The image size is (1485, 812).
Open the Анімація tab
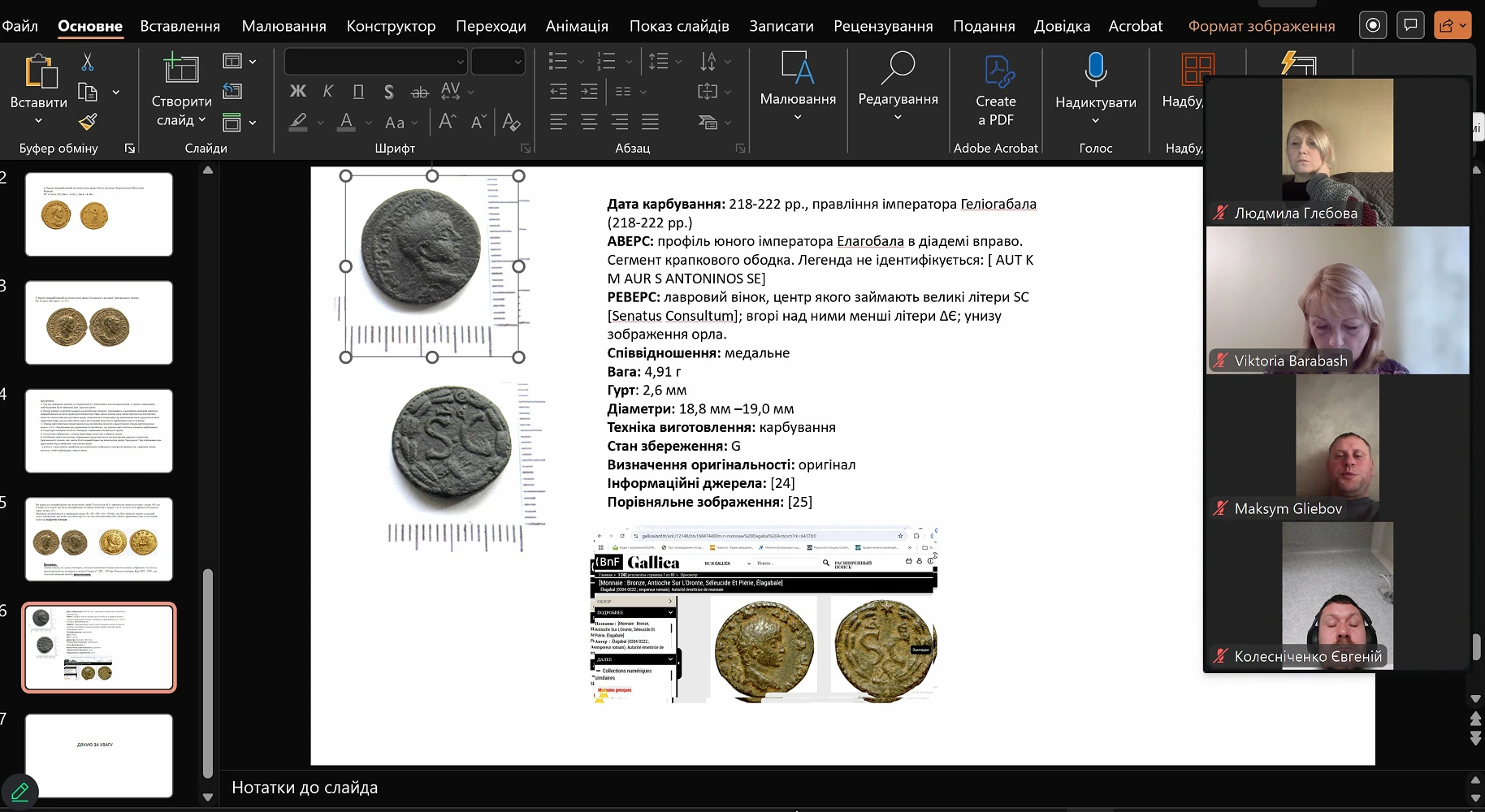point(577,26)
